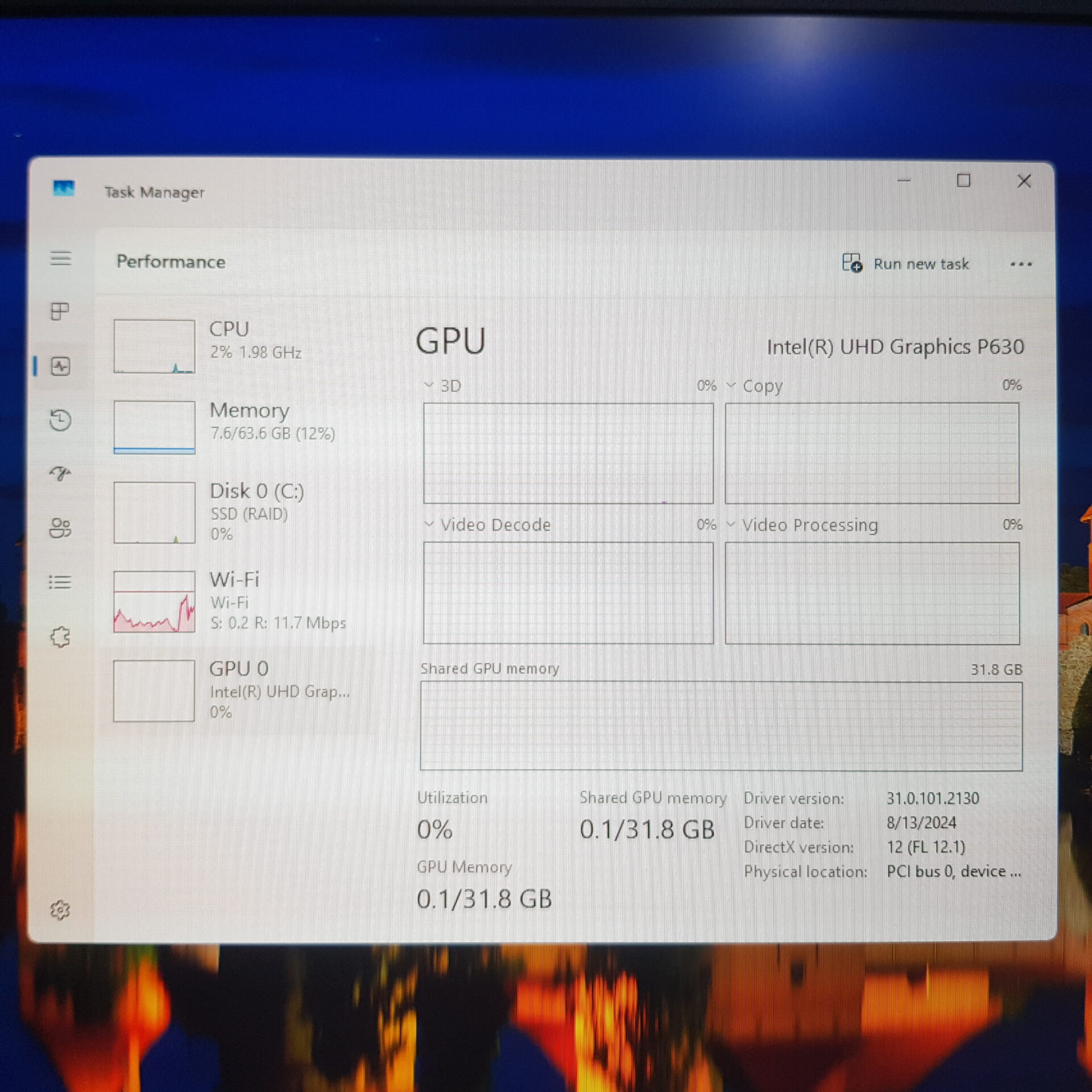Open Task Manager settings gear icon
1092x1092 pixels.
60,910
